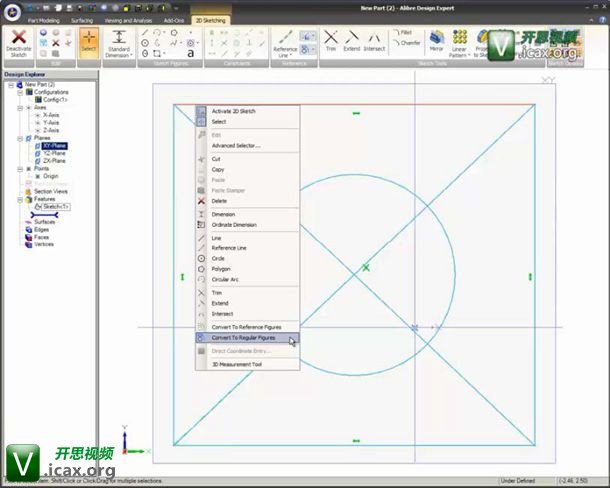Select the Chamfer tool in ribbon
The height and width of the screenshot is (488, 610).
pyautogui.click(x=407, y=43)
